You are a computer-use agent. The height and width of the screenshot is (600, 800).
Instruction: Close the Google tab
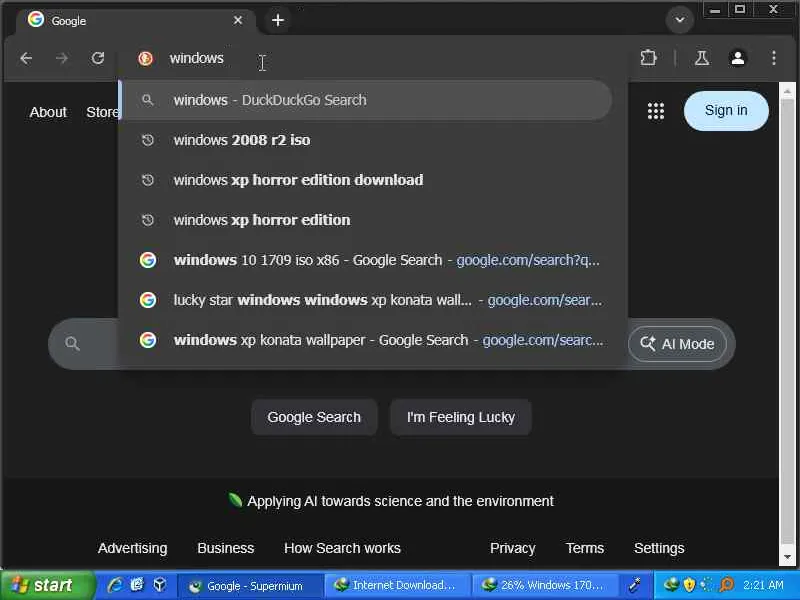(238, 20)
